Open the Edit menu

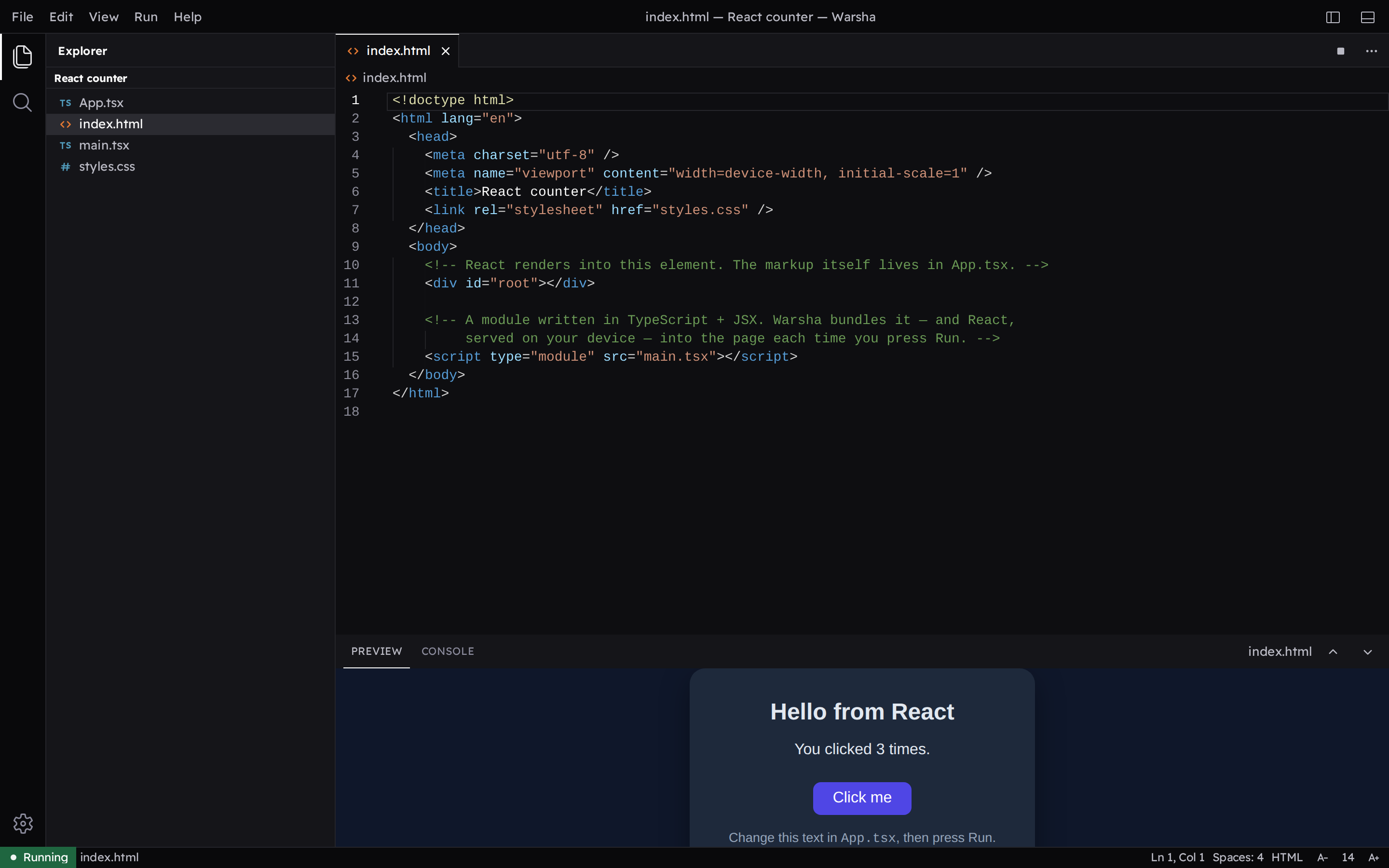pyautogui.click(x=61, y=17)
